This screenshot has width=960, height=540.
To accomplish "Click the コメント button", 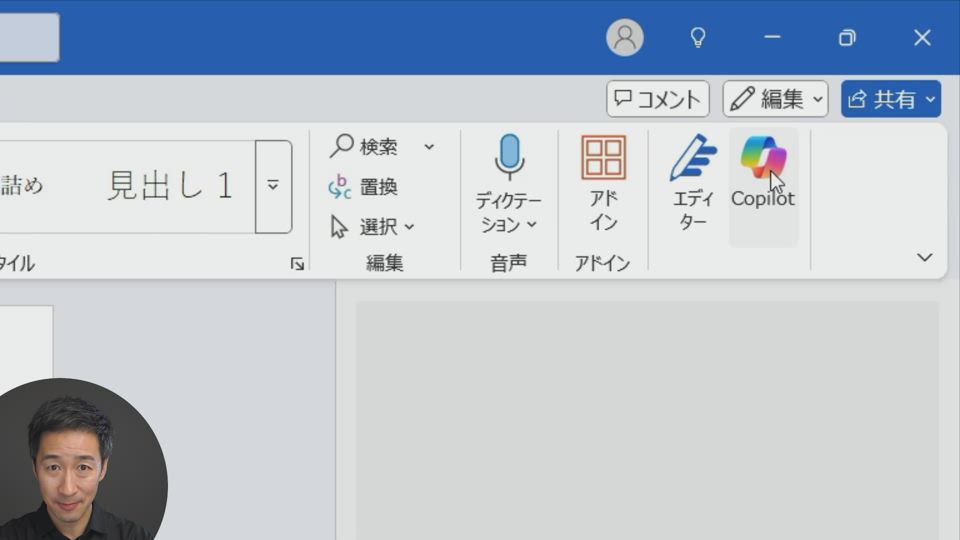I will (x=657, y=99).
